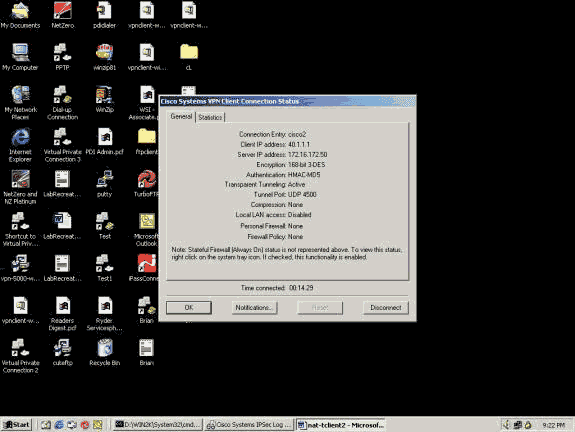Open the Start menu

point(17,425)
